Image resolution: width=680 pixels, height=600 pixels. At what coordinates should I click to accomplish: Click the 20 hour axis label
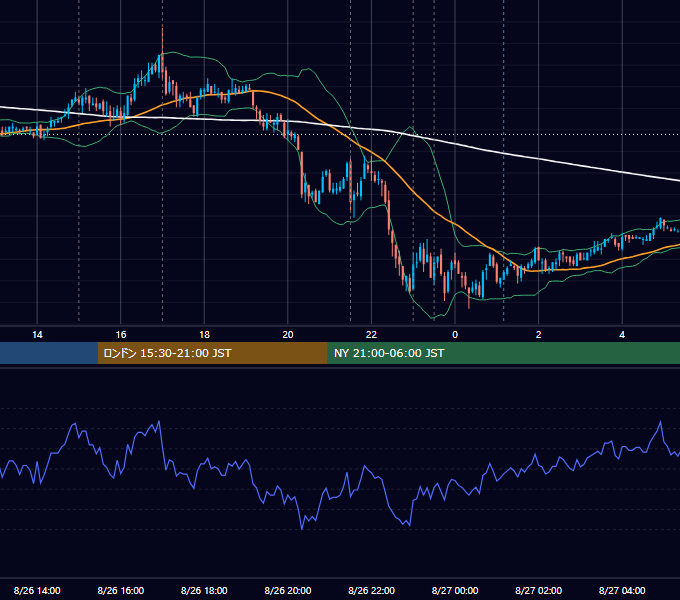[288, 335]
